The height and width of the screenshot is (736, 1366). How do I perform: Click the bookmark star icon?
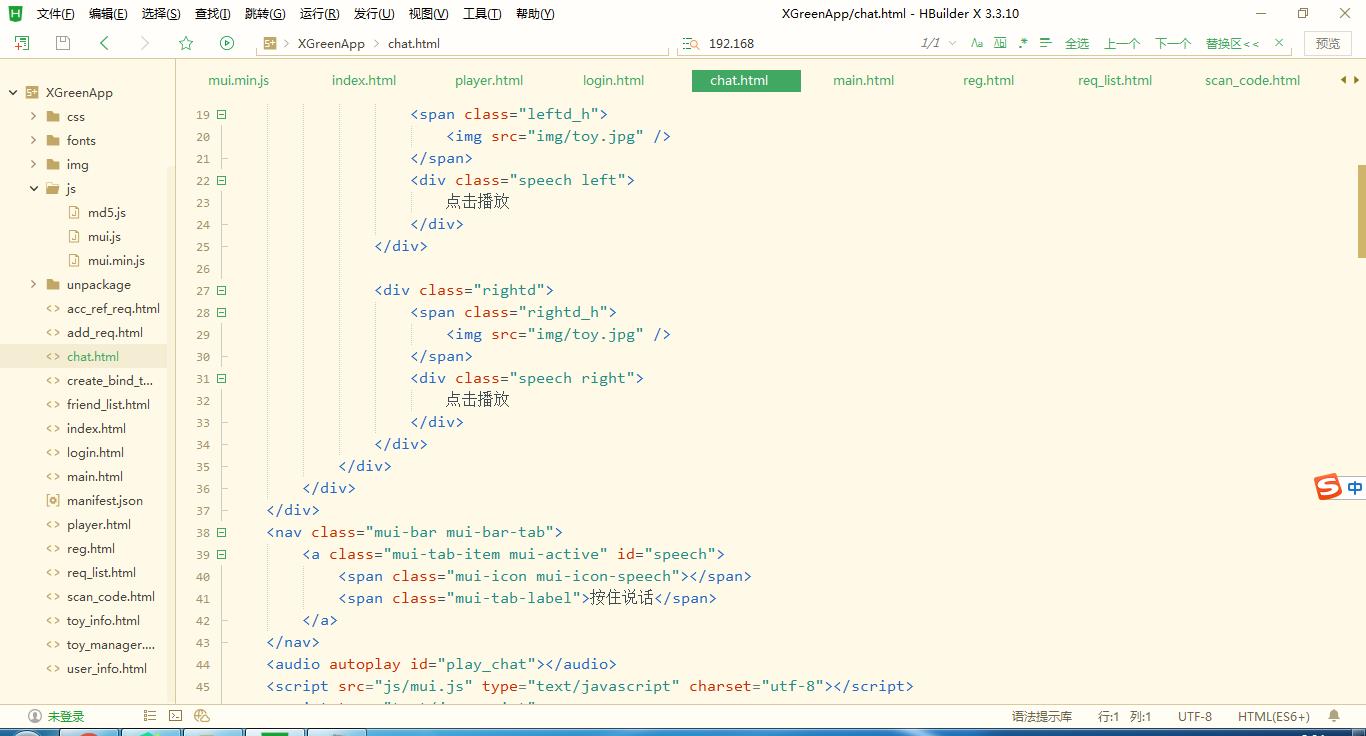pyautogui.click(x=186, y=43)
